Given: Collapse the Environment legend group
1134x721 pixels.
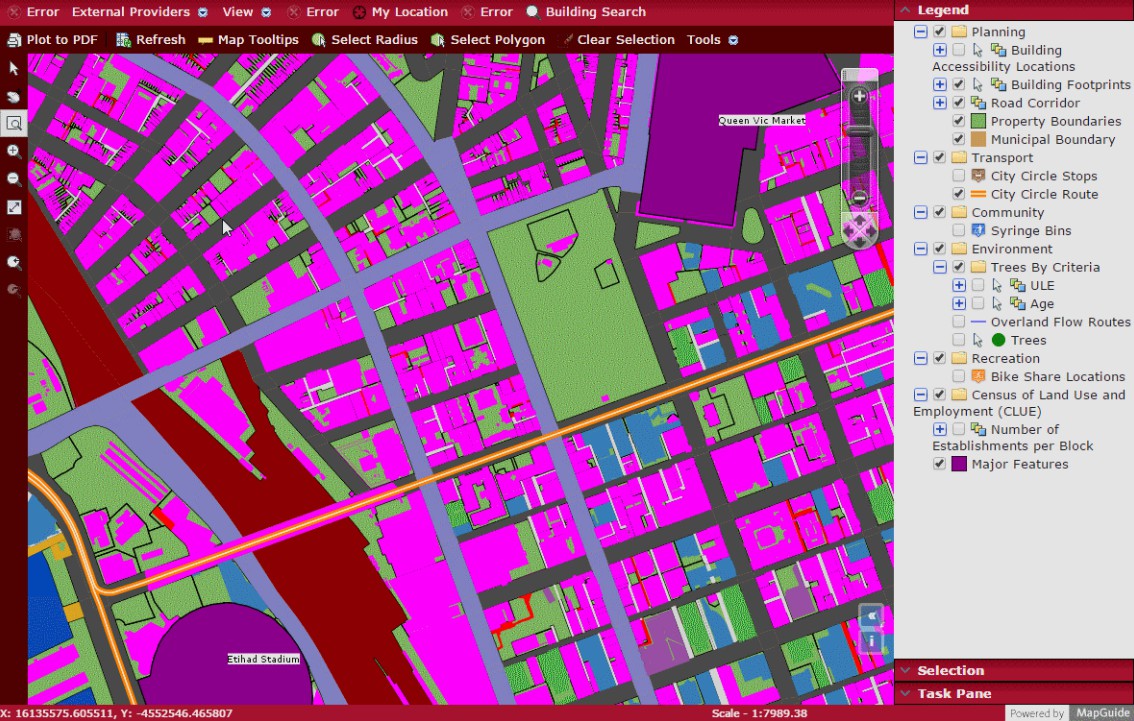Looking at the screenshot, I should [x=920, y=248].
